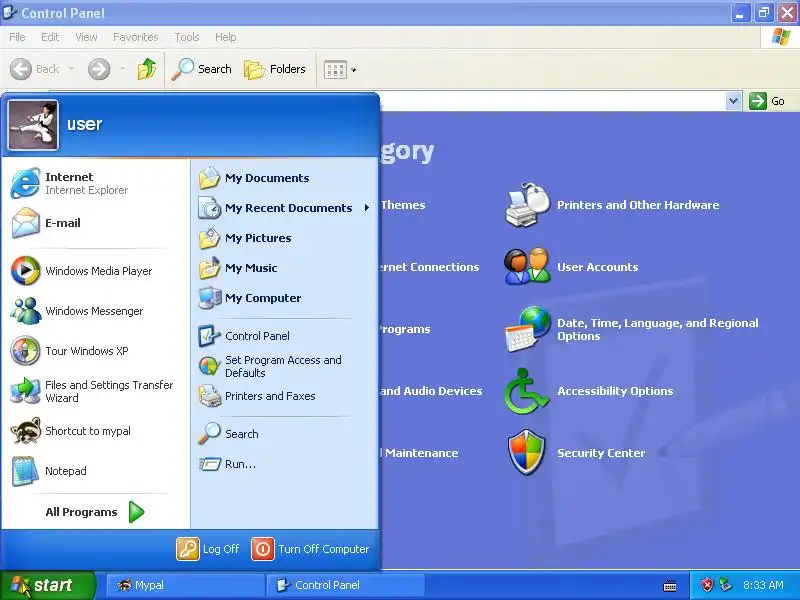The width and height of the screenshot is (800, 600).
Task: Open Help menu
Action: pyautogui.click(x=226, y=37)
